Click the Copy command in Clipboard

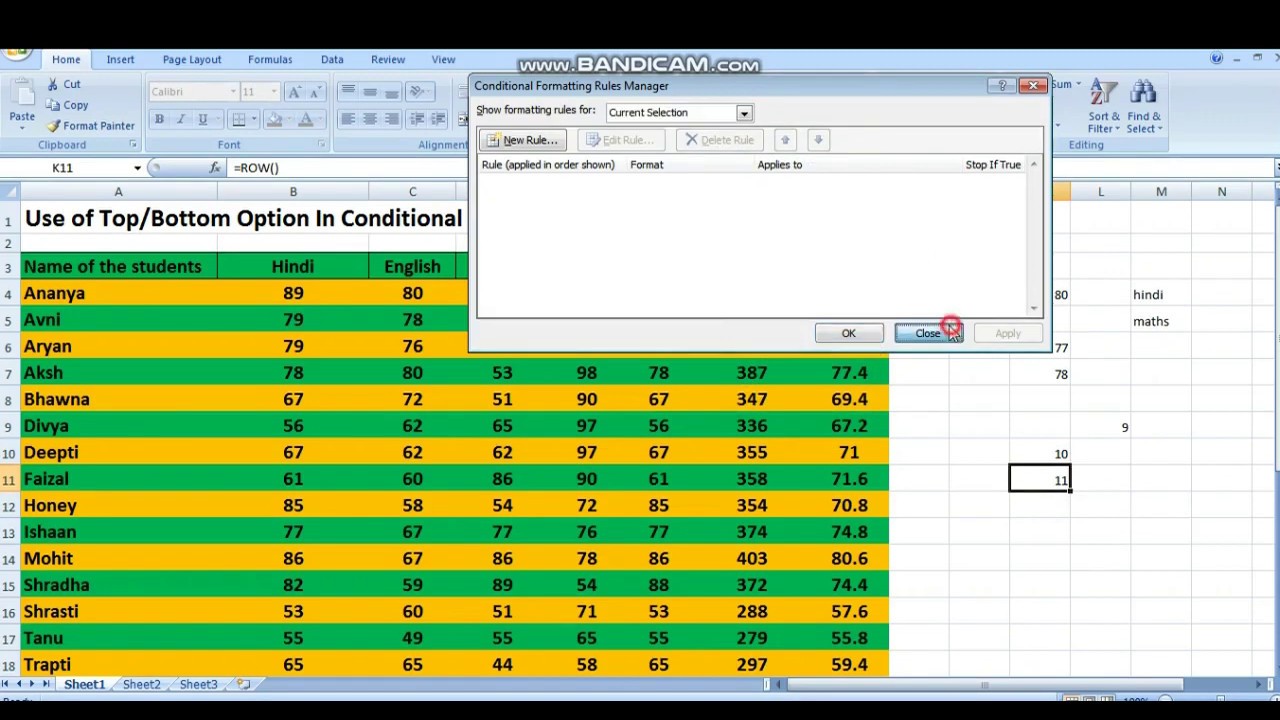pyautogui.click(x=67, y=105)
